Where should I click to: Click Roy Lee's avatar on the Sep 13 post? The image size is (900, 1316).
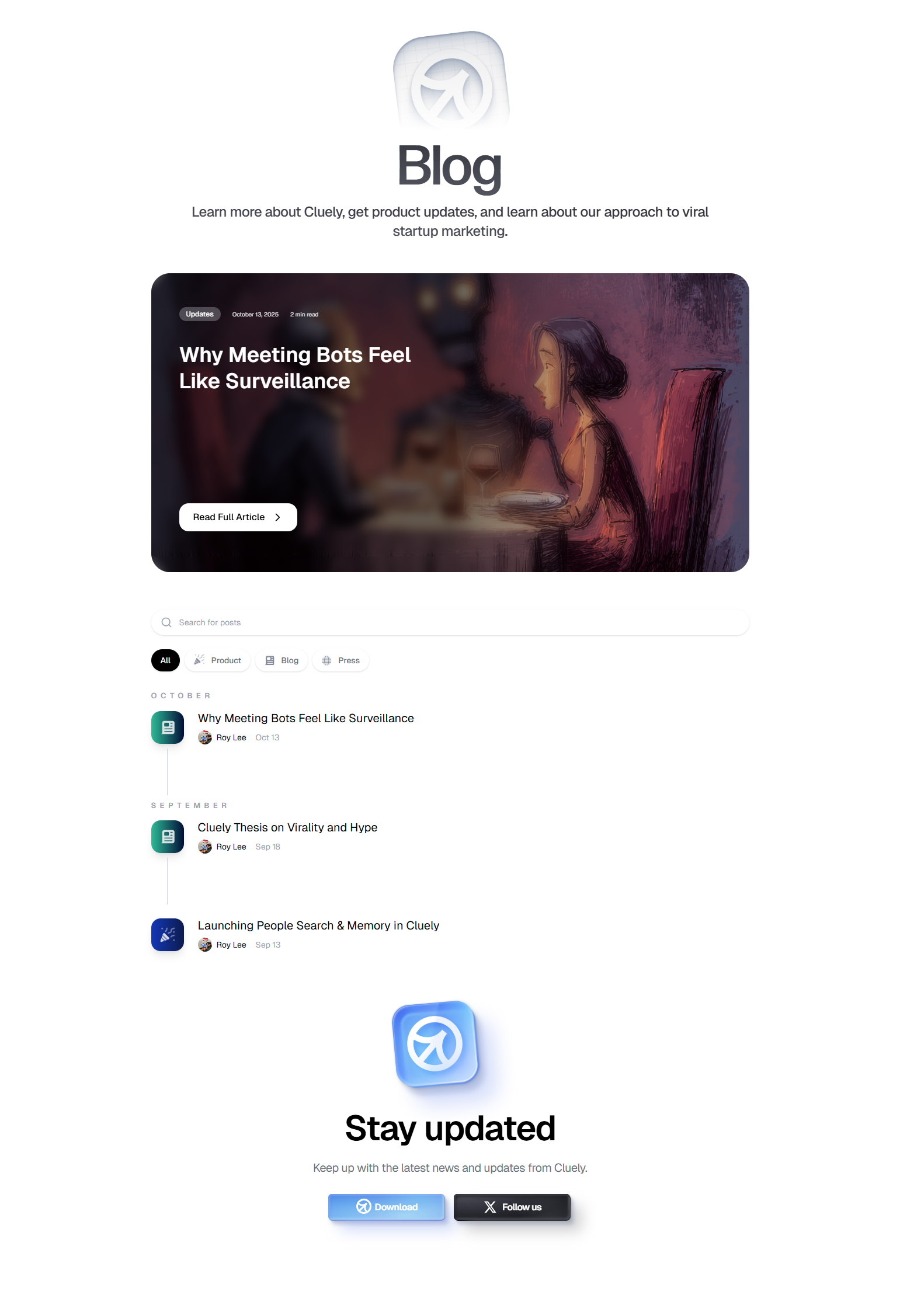[x=205, y=945]
